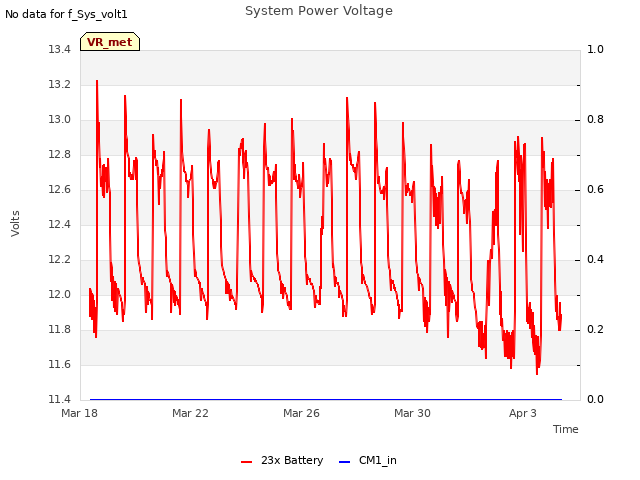Click the Mar 30 x-axis tick label
Image resolution: width=640 pixels, height=480 pixels.
point(412,413)
